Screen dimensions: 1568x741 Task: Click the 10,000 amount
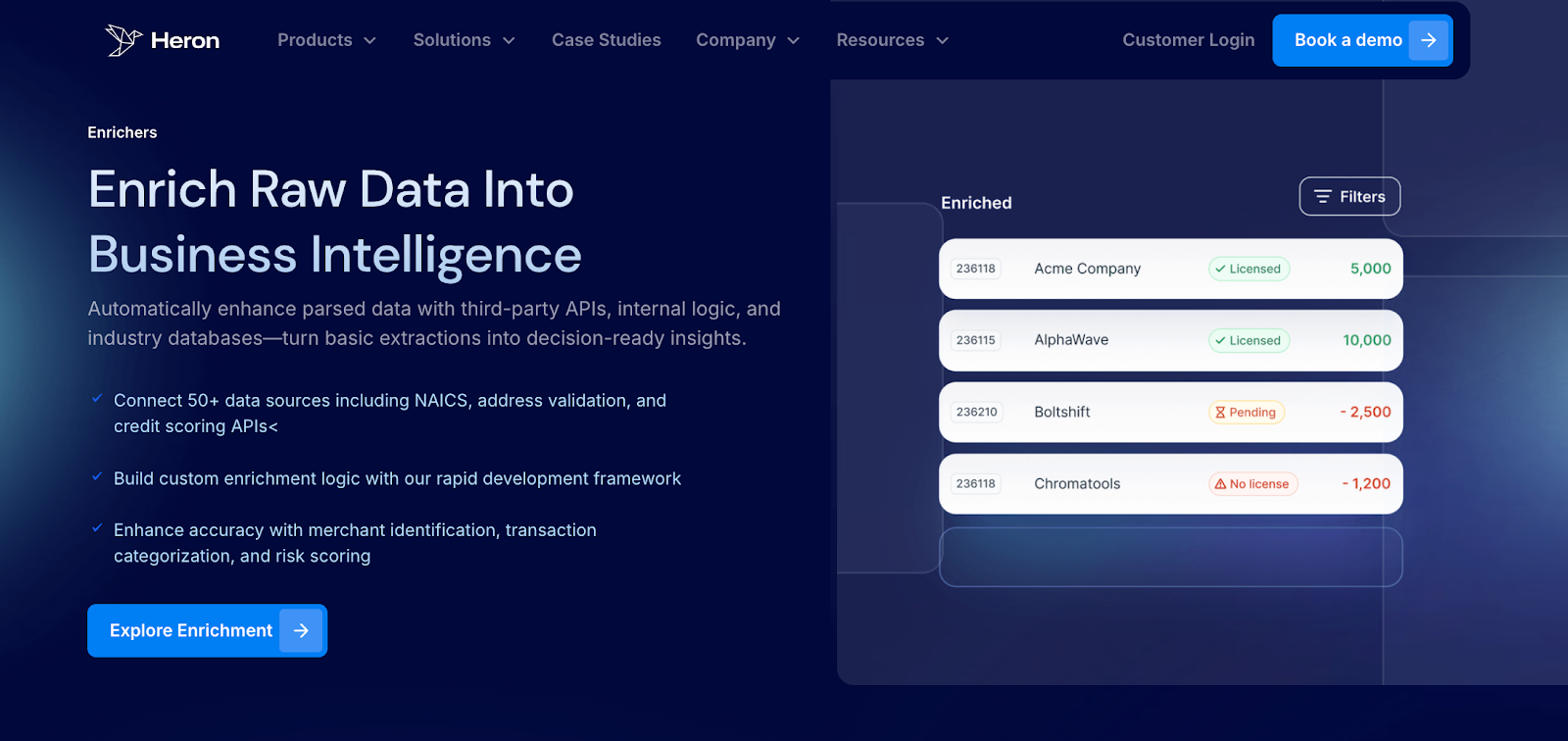click(x=1366, y=340)
